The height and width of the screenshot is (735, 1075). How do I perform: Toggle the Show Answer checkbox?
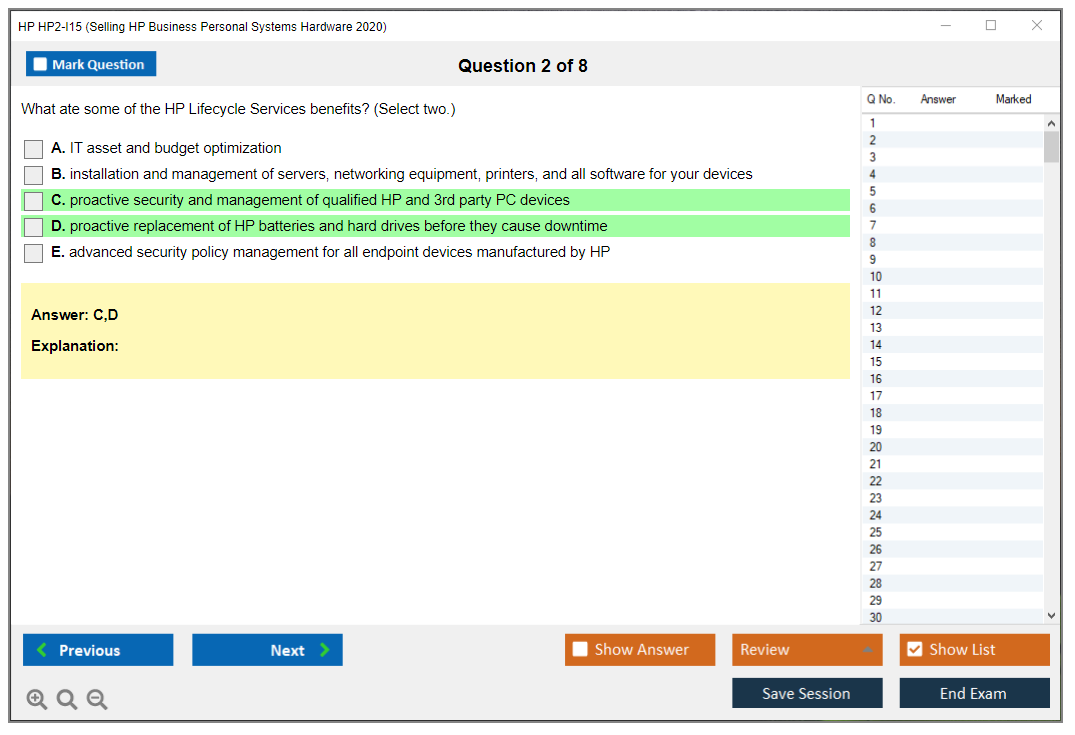click(x=581, y=650)
